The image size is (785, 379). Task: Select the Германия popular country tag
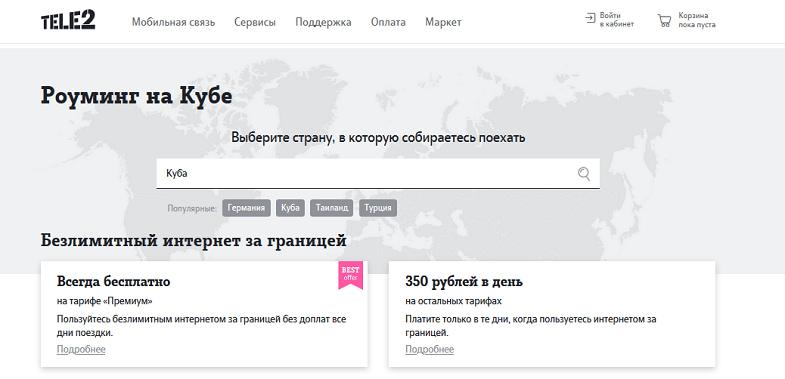point(246,208)
